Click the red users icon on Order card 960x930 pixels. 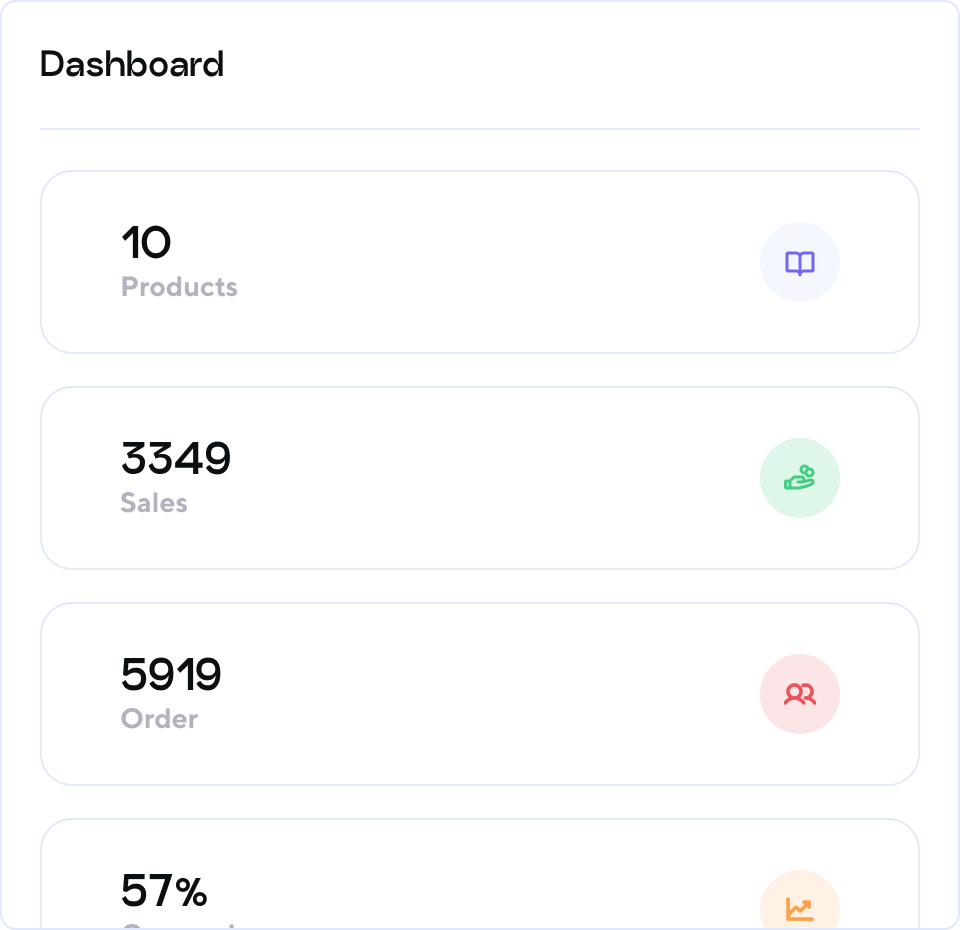pos(800,694)
